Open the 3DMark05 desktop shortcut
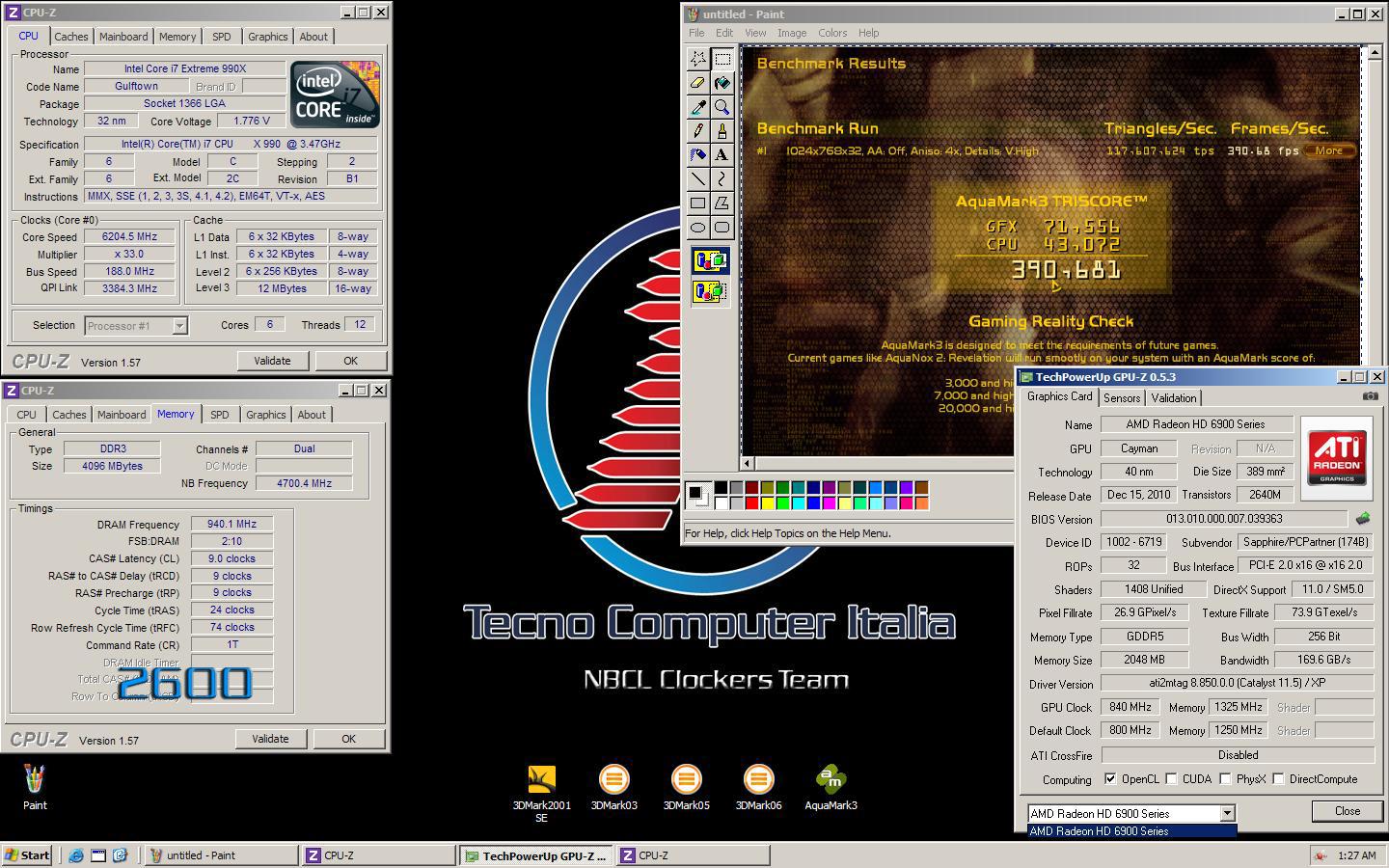The width and height of the screenshot is (1389, 868). pyautogui.click(x=686, y=787)
